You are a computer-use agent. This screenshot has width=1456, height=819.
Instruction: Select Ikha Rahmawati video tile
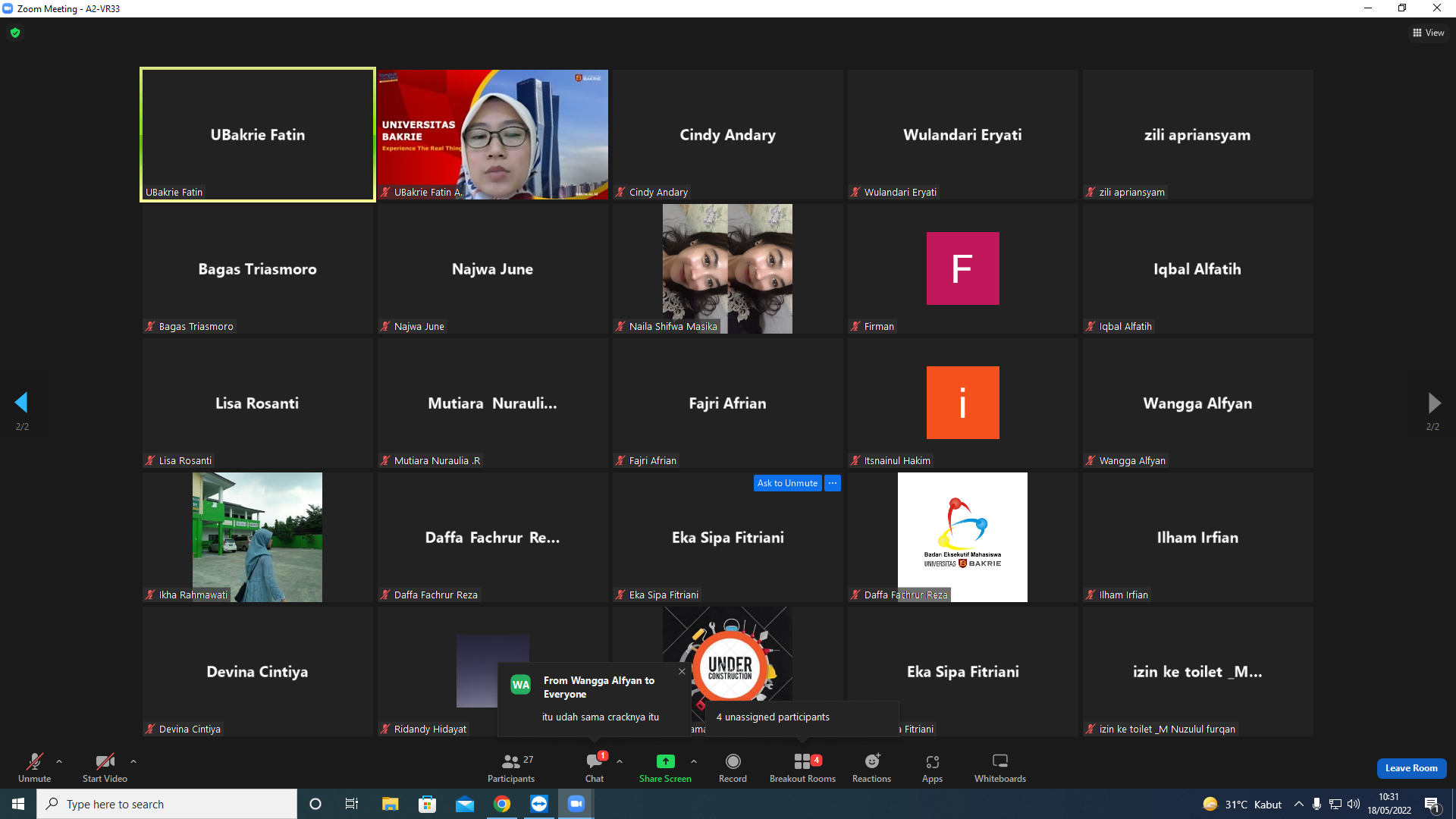tap(257, 537)
